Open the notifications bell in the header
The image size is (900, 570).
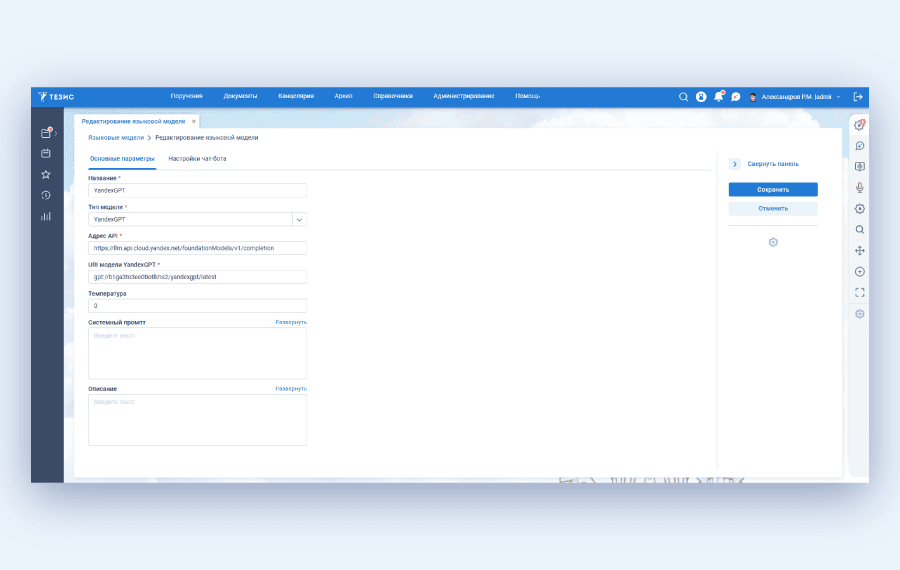click(x=719, y=96)
